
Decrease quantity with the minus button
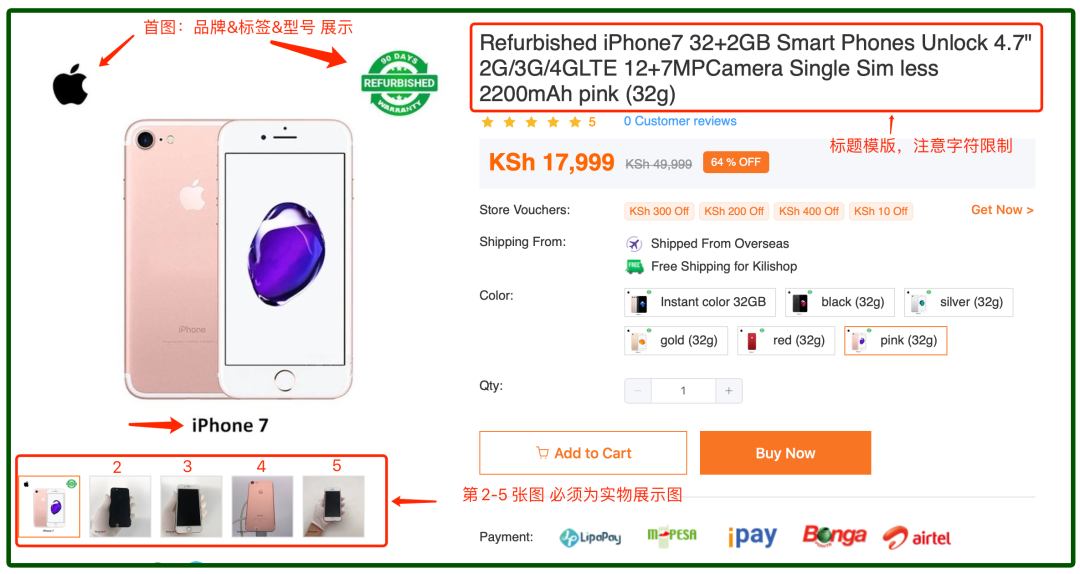tap(638, 391)
